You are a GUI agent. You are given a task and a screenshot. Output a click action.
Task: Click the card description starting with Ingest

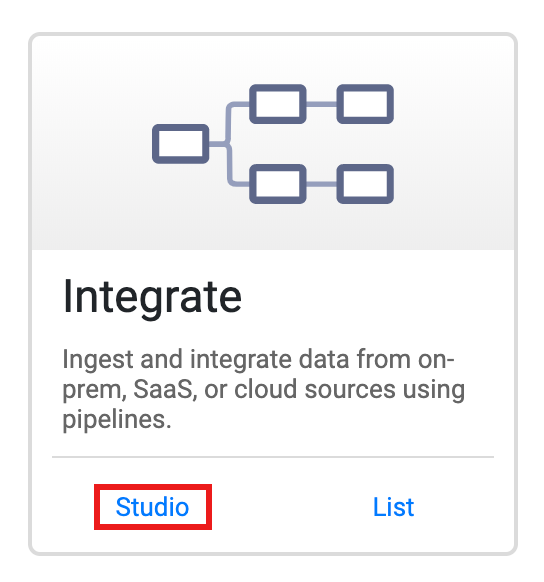point(263,389)
